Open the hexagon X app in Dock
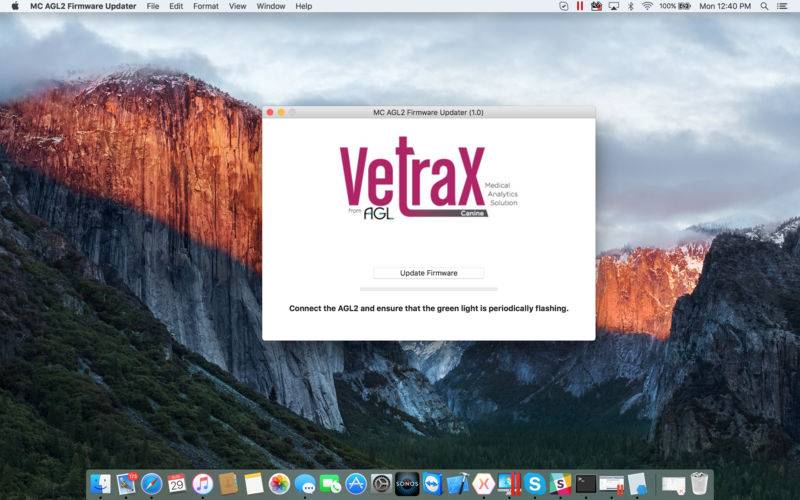Screen dimensions: 800x500 point(484,483)
